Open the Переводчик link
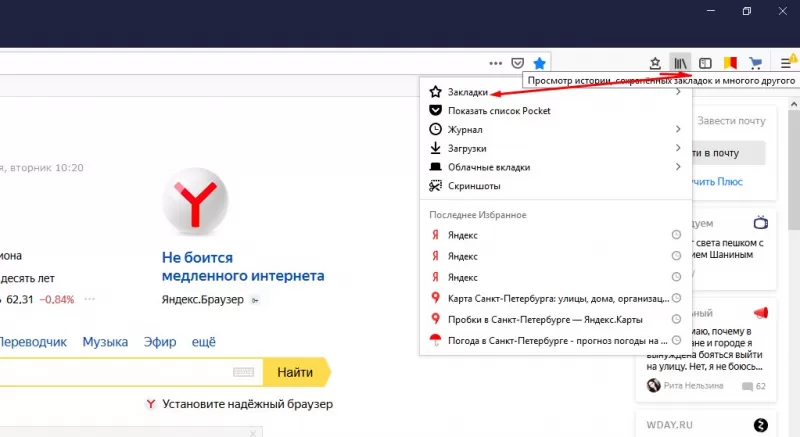The width and height of the screenshot is (800, 437). [33, 342]
